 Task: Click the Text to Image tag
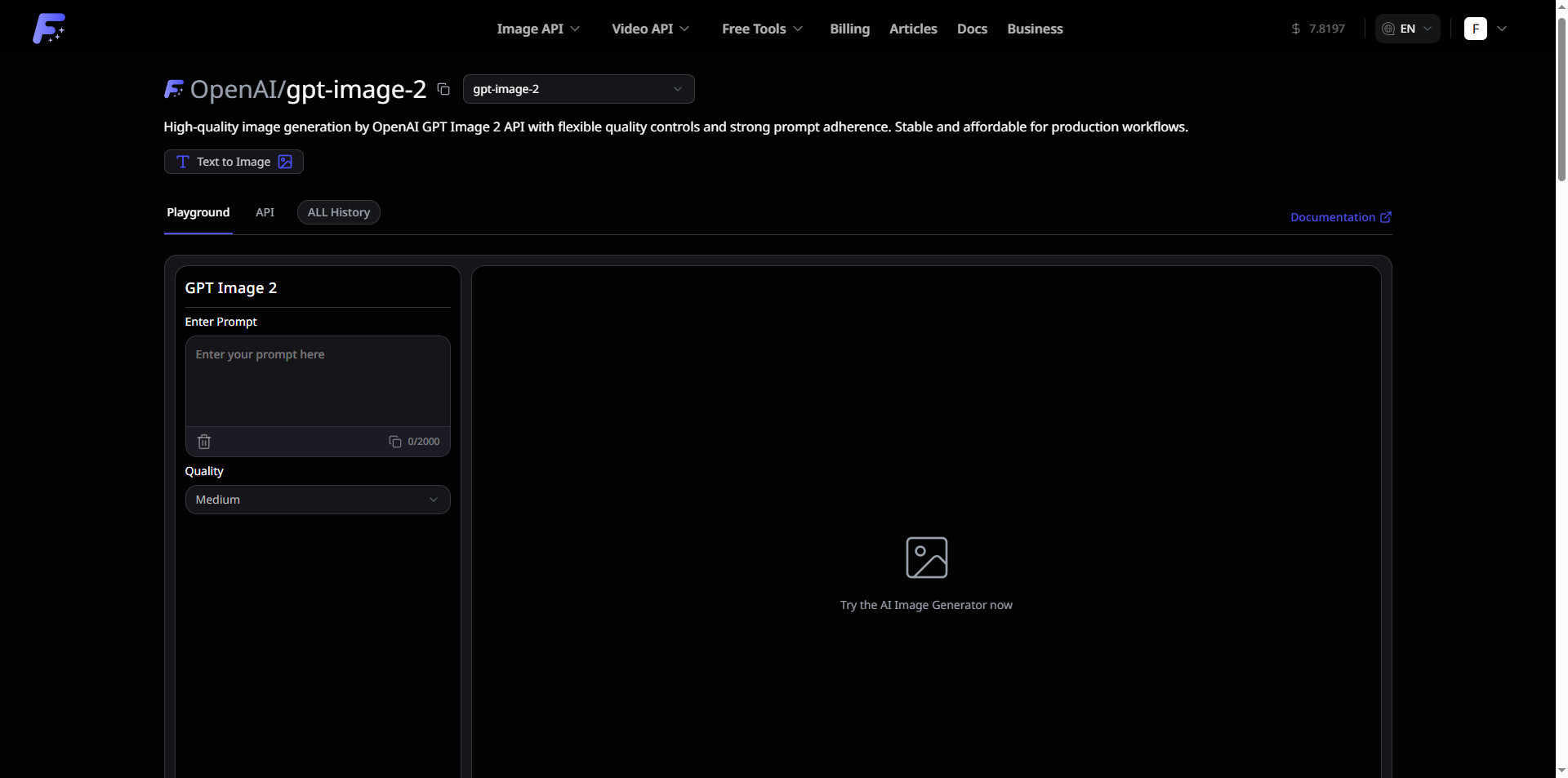coord(234,162)
